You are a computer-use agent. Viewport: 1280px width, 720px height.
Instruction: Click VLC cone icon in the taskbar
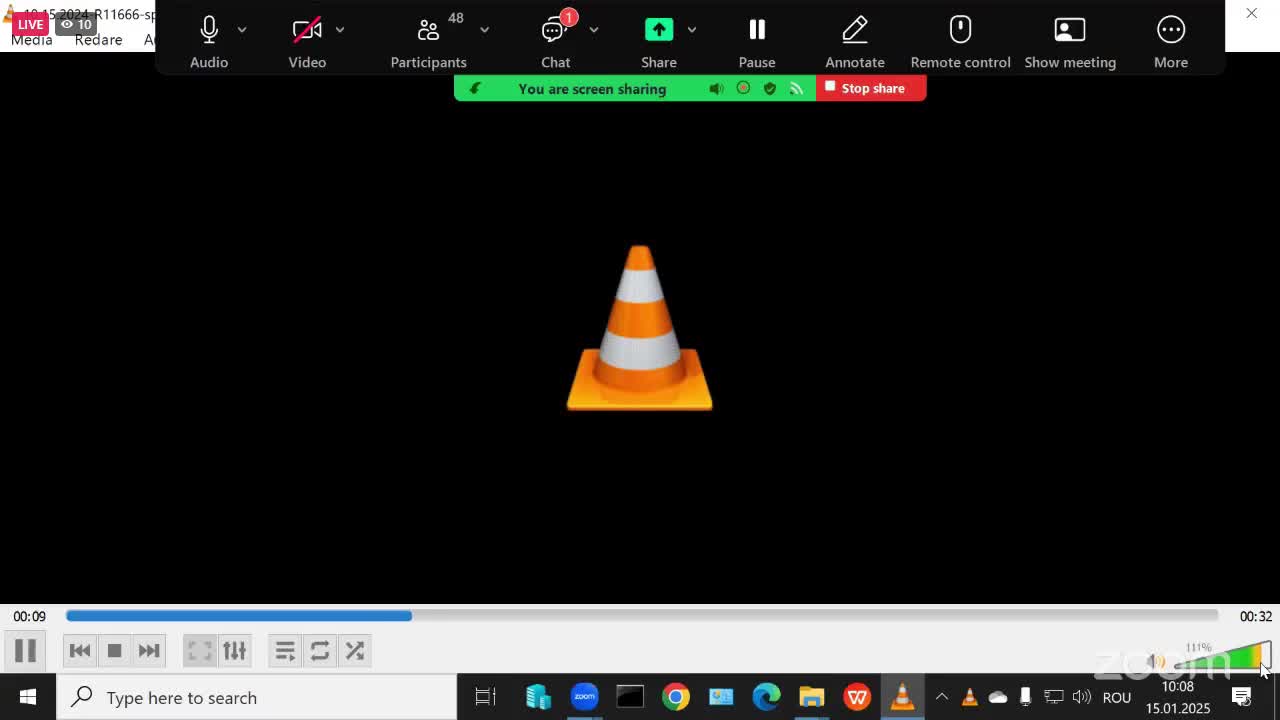tap(902, 697)
